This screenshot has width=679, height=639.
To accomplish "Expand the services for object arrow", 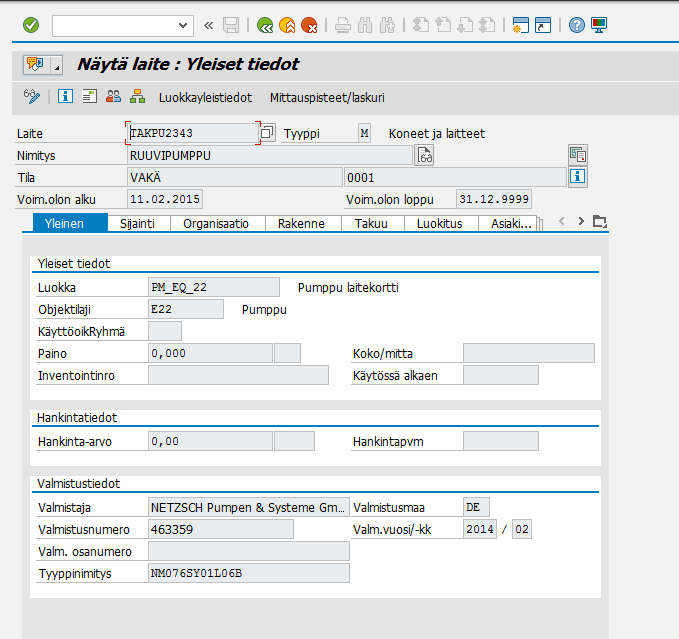I will tap(57, 65).
